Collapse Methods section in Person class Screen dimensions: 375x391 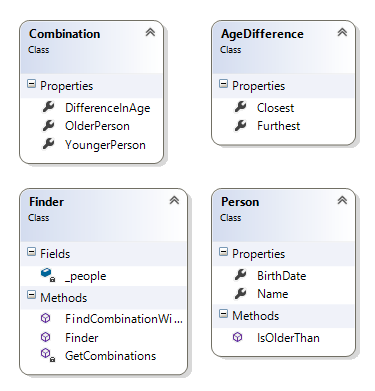223,314
